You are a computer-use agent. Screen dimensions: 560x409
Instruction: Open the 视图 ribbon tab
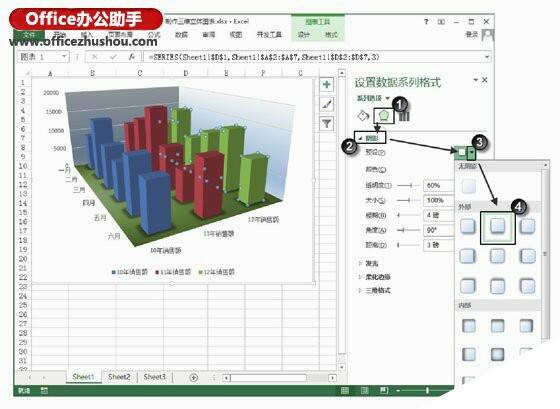(x=236, y=35)
